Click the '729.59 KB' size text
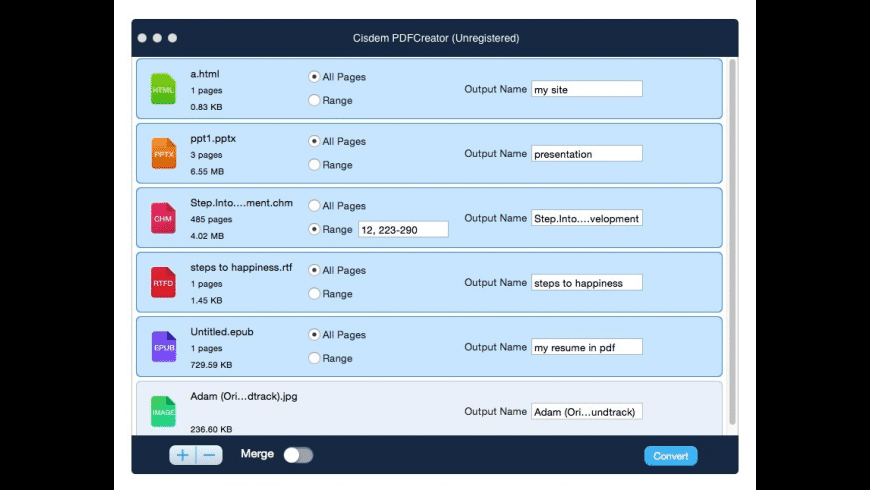The image size is (870, 490). (x=211, y=365)
